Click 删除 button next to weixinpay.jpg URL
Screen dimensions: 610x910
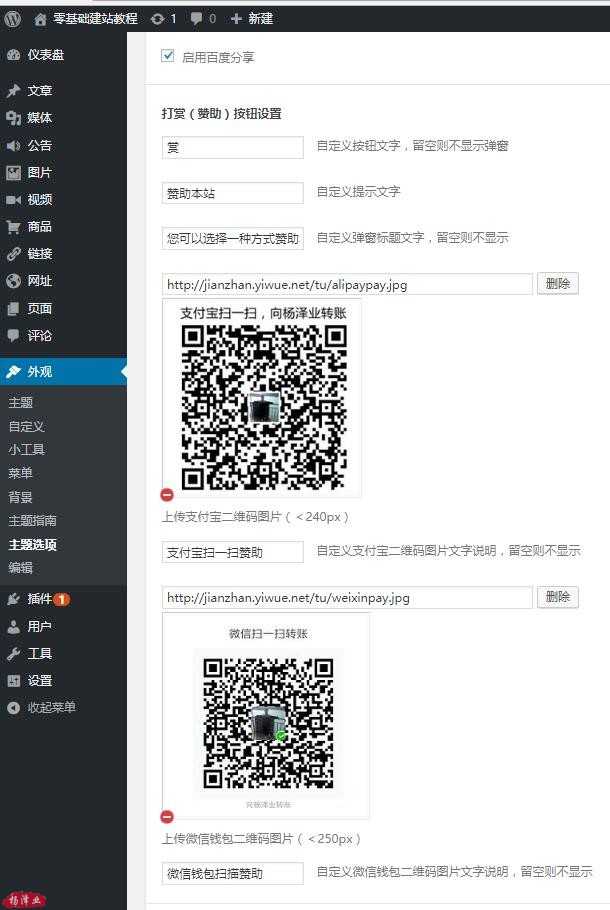coord(558,597)
